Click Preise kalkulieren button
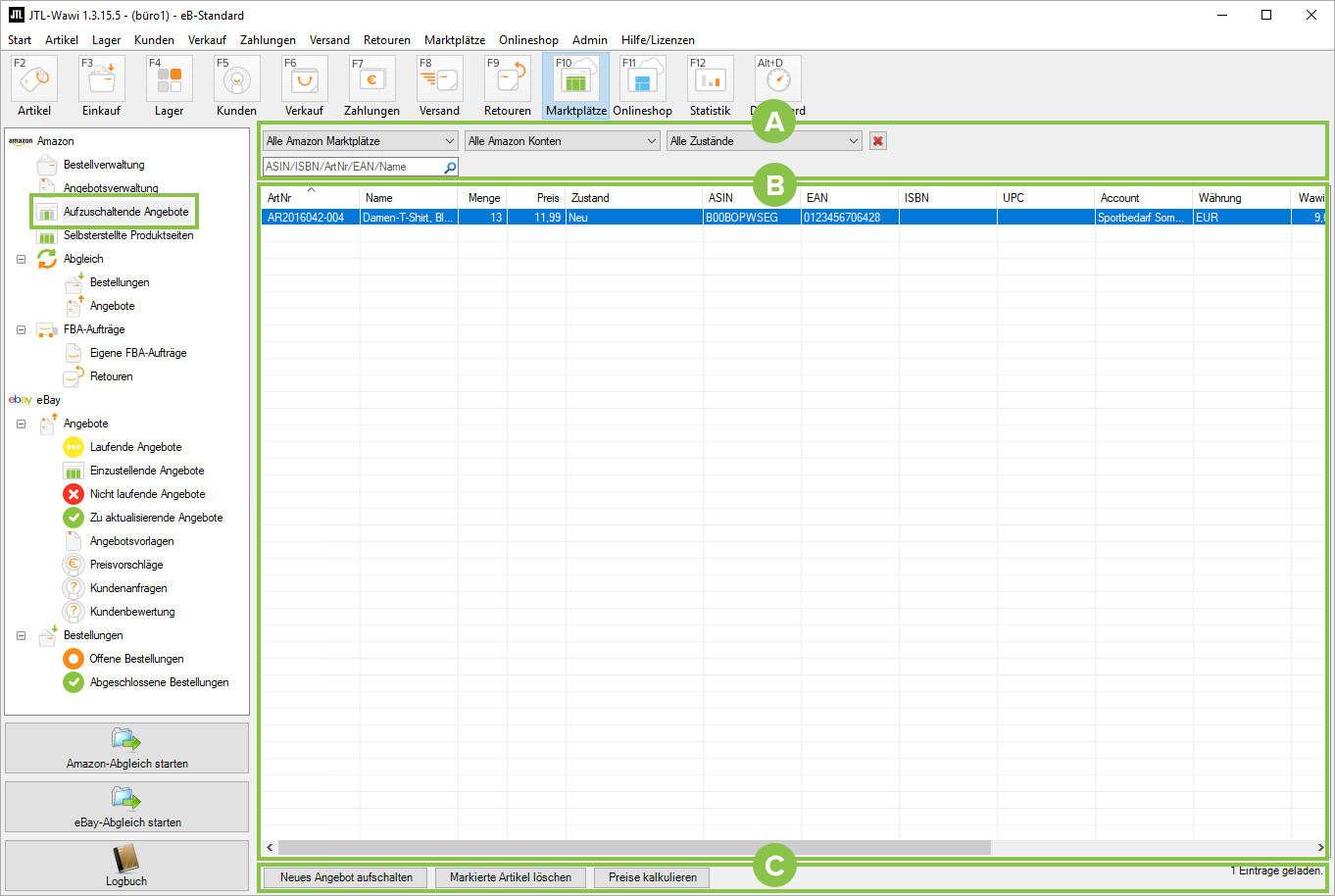The image size is (1335, 896). point(653,877)
